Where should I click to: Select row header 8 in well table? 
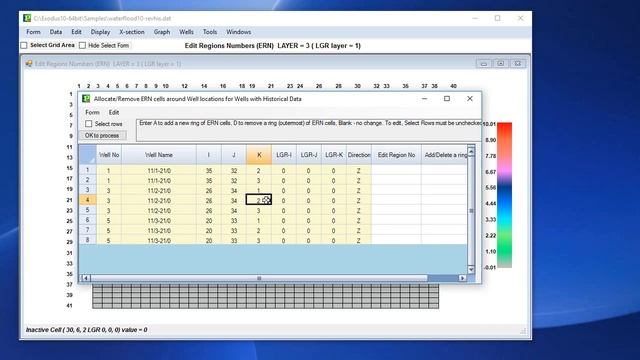[87, 240]
